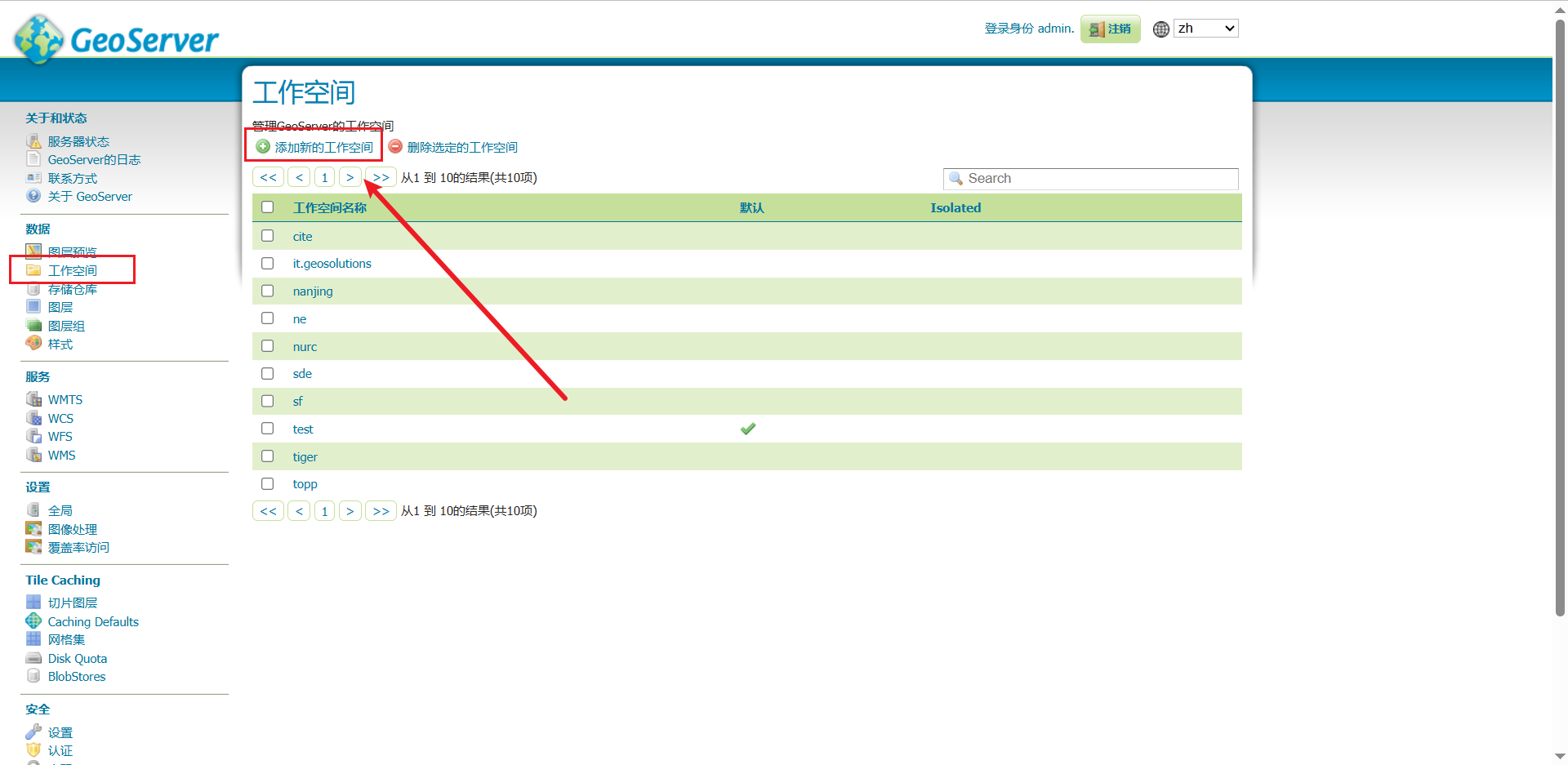Viewport: 1568px width, 765px height.
Task: Click the WFS service icon
Action: click(x=33, y=436)
